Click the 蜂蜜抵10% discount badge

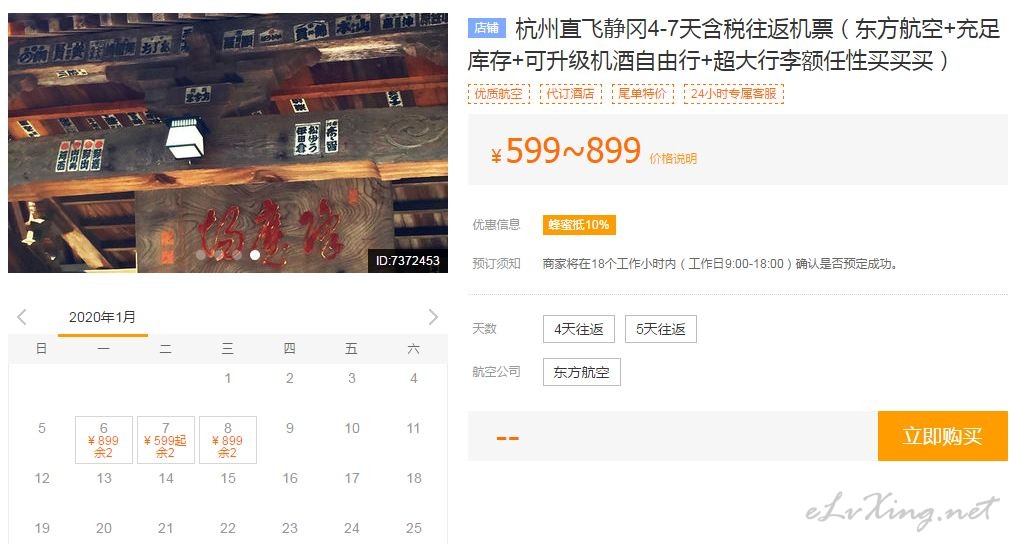point(579,225)
